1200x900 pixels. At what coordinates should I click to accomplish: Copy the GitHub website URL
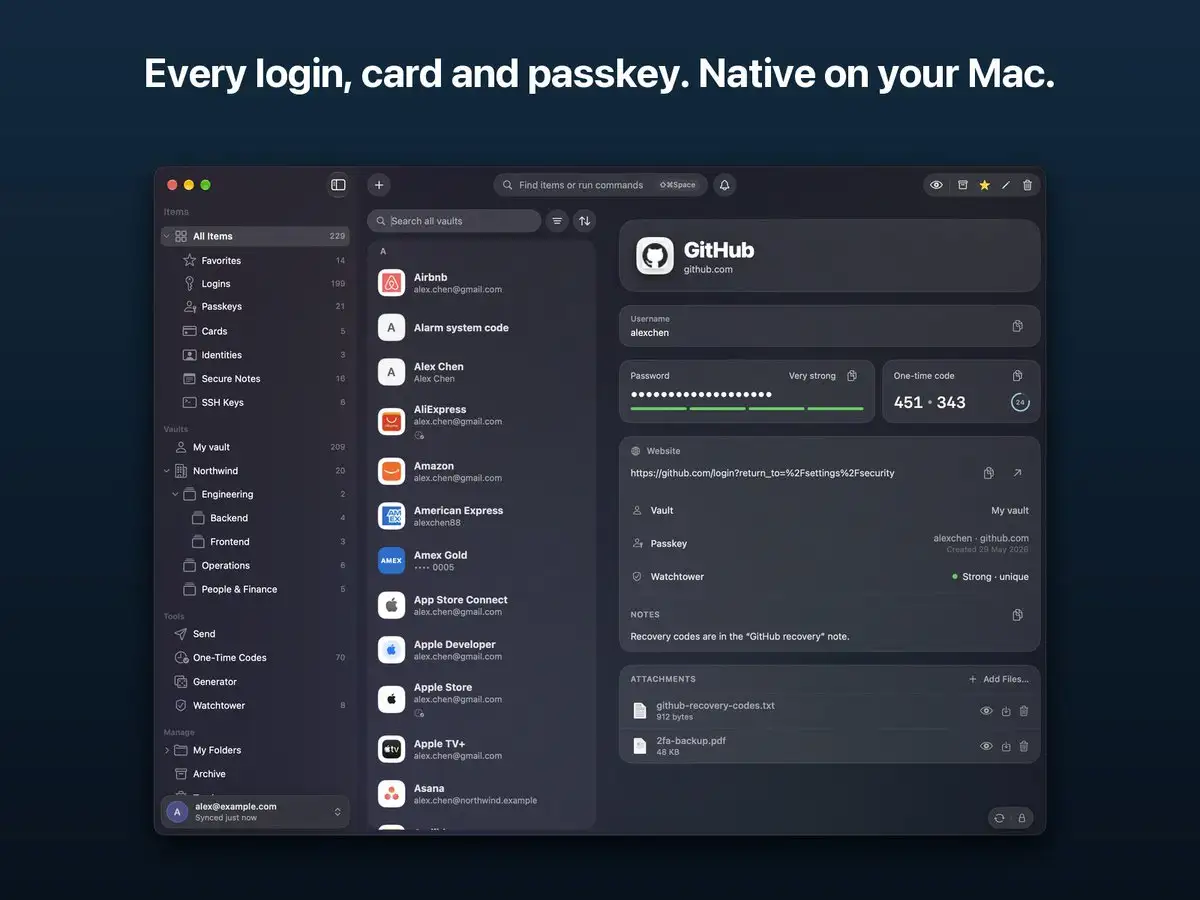(x=989, y=473)
